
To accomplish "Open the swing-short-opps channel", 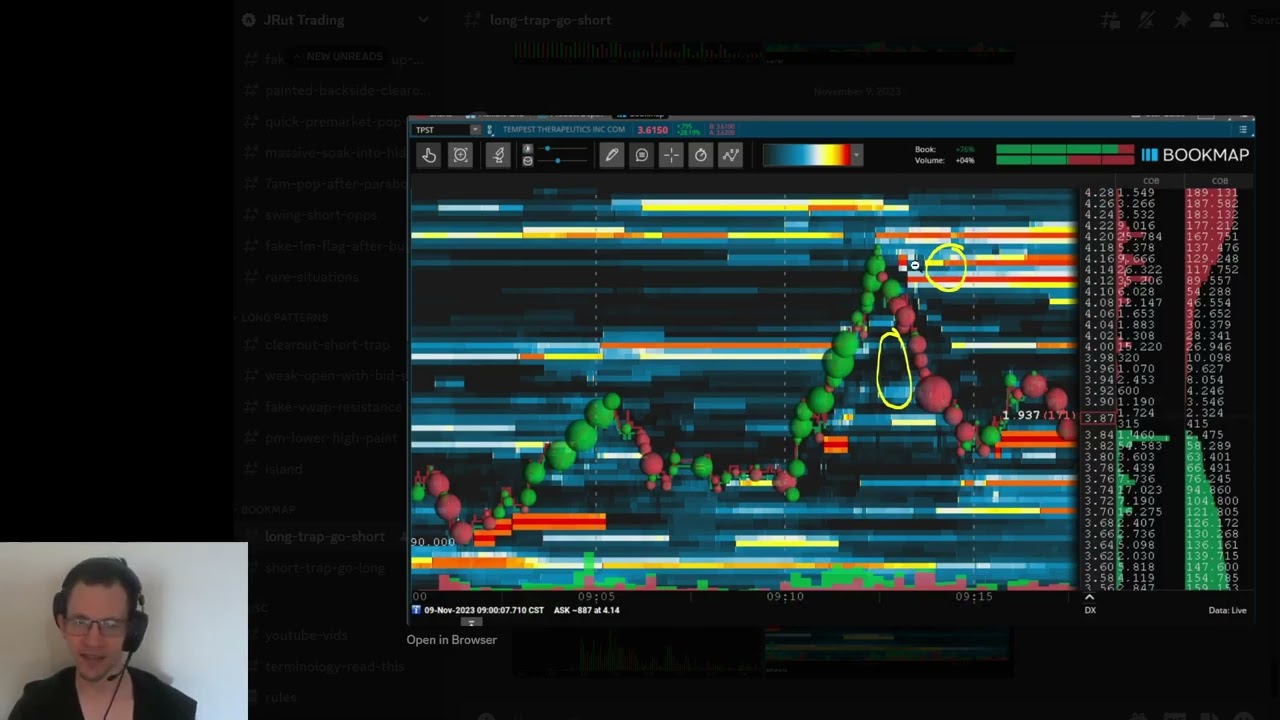I will [x=321, y=215].
